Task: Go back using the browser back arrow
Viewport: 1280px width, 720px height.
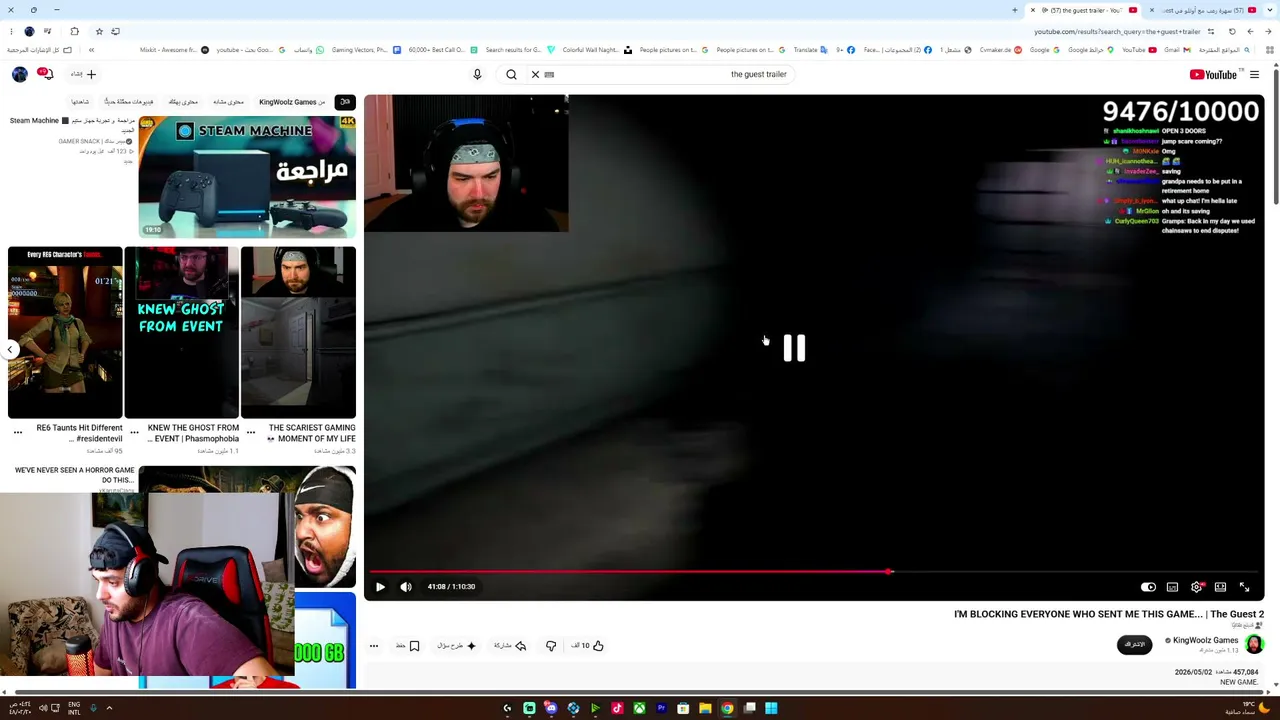Action: pos(1266,32)
